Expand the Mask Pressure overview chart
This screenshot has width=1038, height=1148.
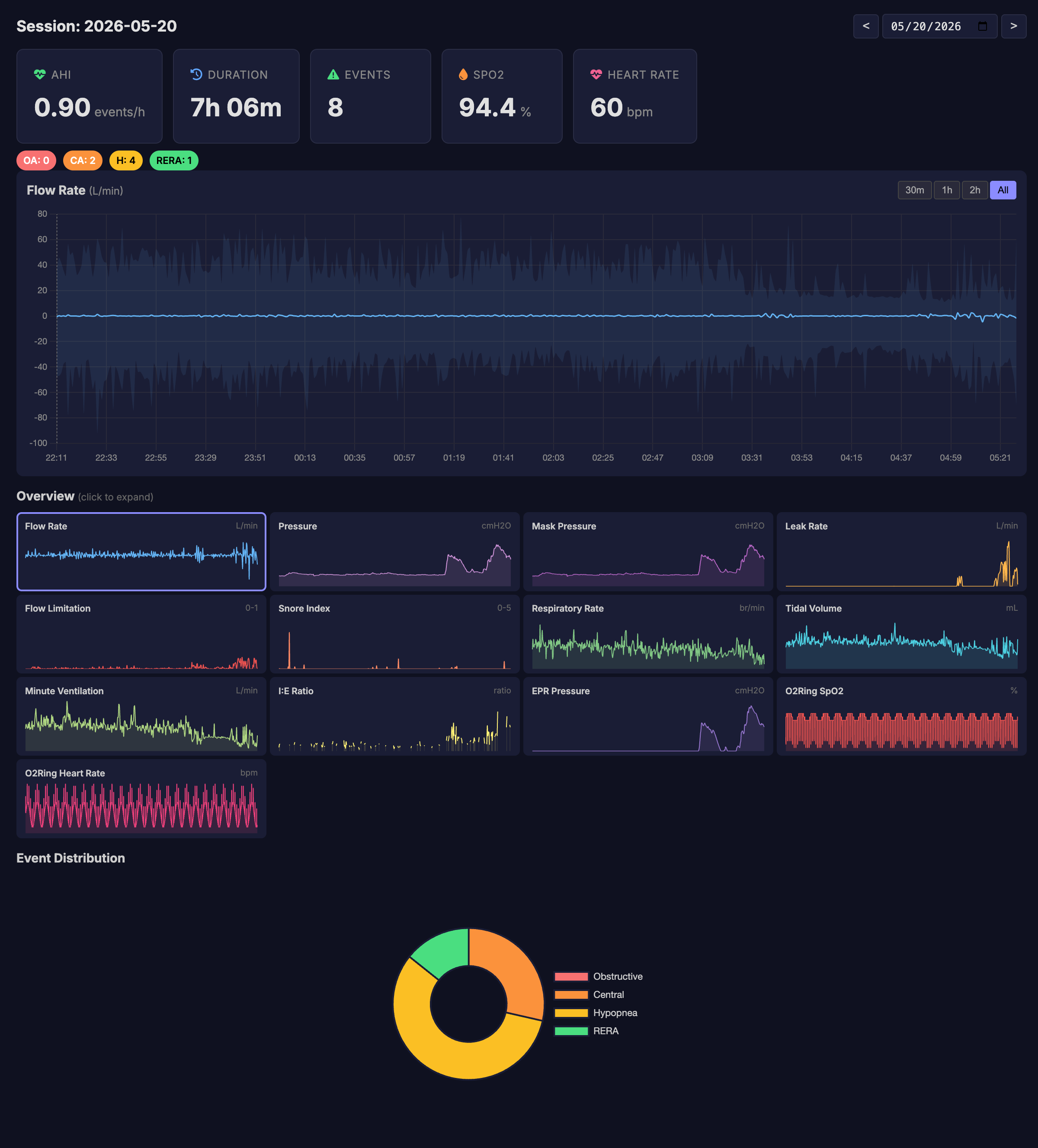click(648, 552)
